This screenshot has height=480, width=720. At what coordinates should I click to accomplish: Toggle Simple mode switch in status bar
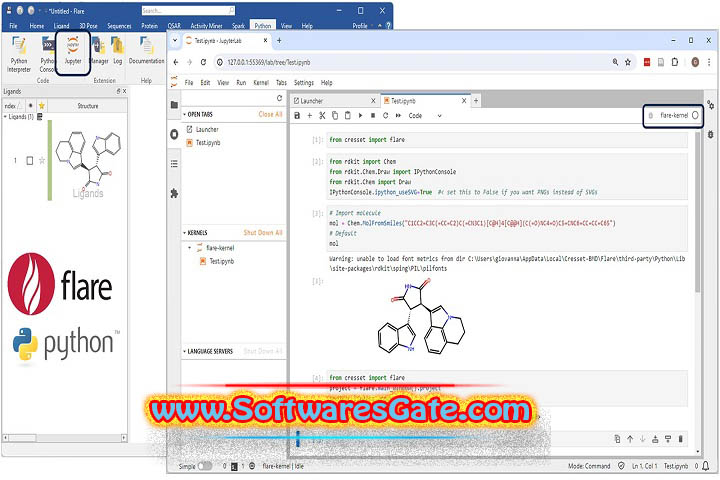(x=205, y=466)
